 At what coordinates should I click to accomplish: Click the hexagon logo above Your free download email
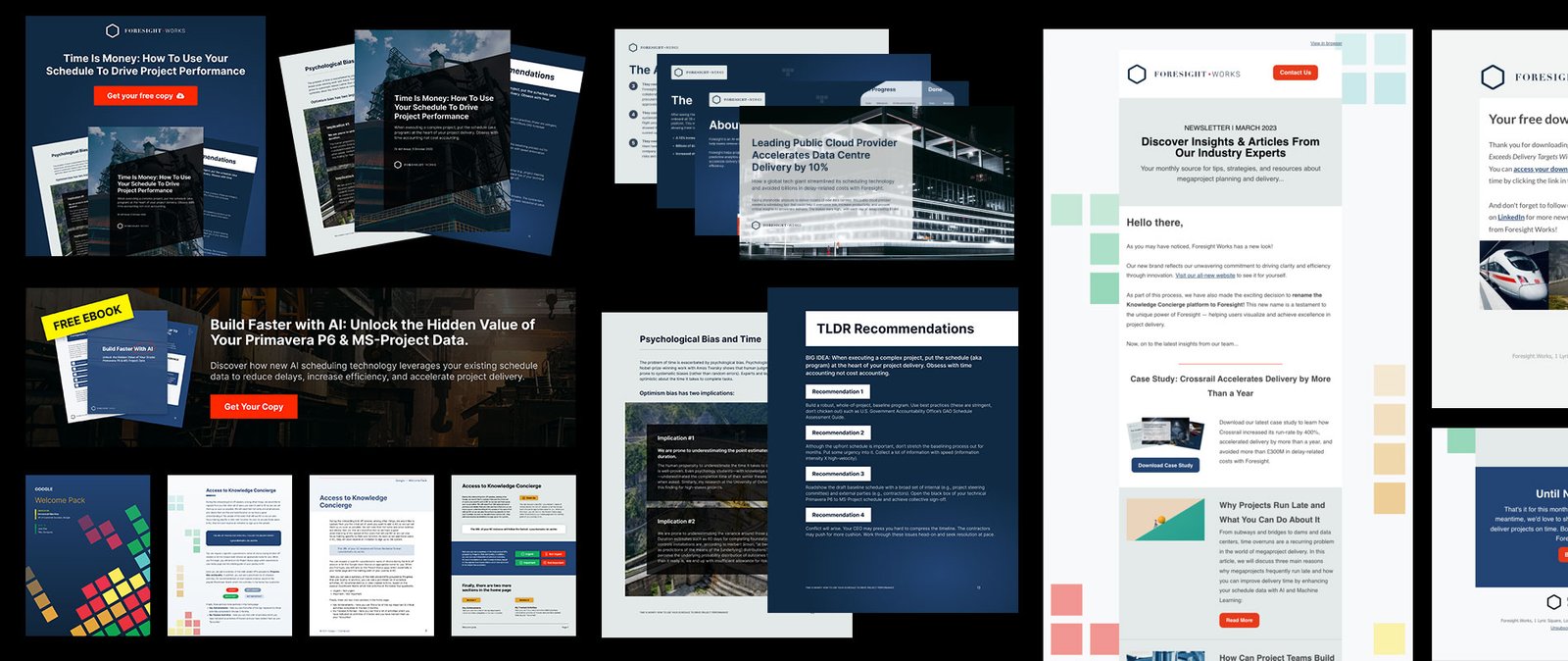pos(1493,76)
